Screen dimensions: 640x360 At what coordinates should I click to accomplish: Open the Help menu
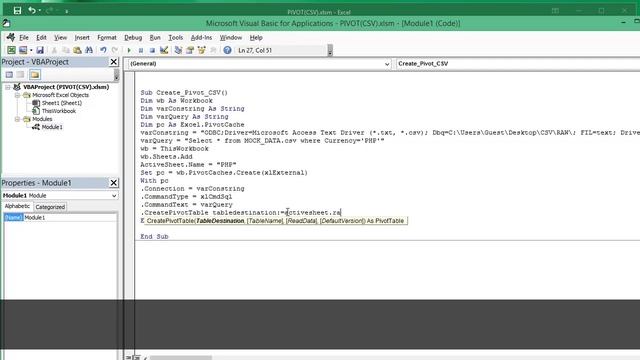pos(256,38)
